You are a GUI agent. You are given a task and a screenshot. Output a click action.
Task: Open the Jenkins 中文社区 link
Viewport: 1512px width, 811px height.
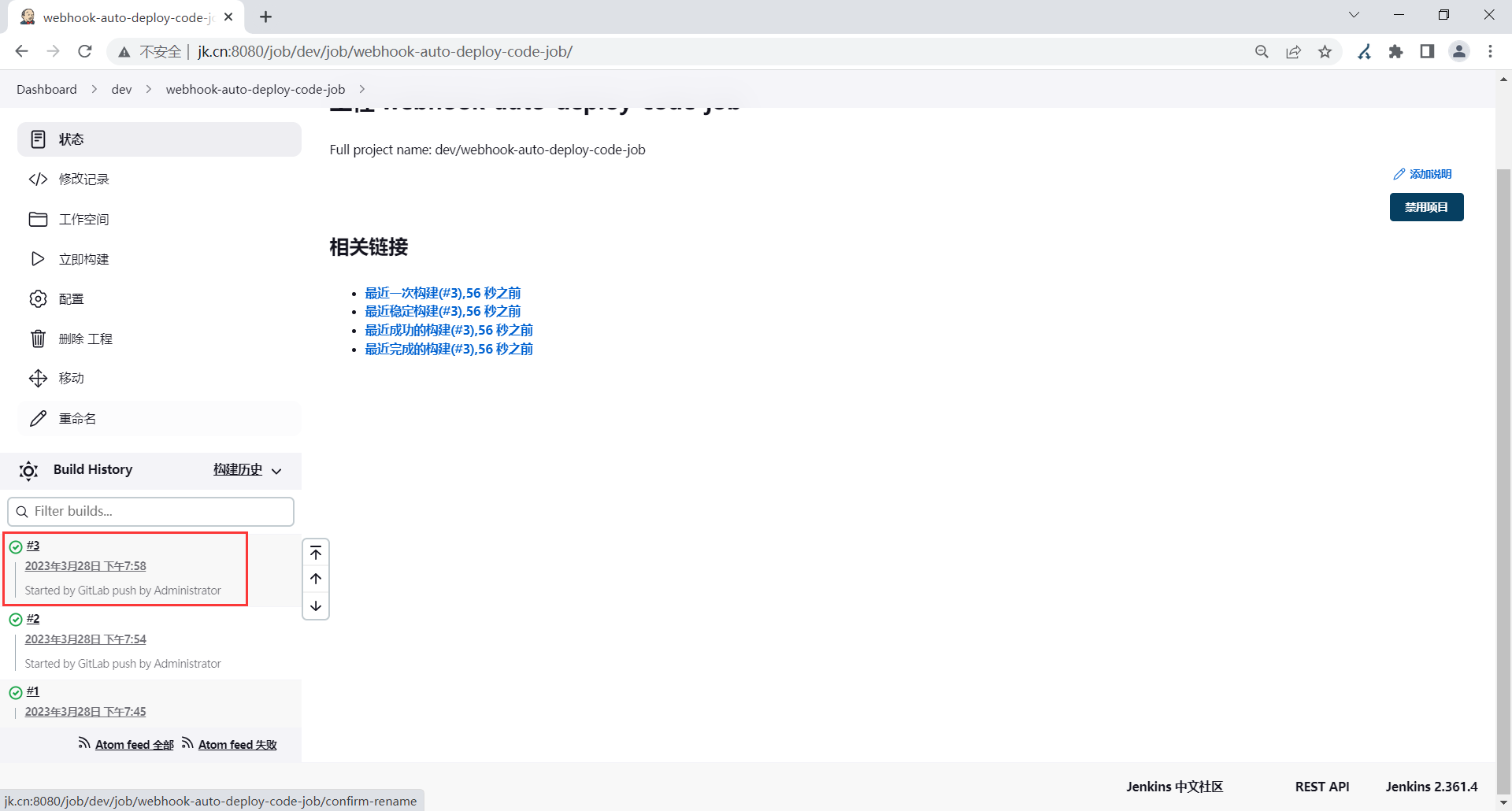point(1174,787)
